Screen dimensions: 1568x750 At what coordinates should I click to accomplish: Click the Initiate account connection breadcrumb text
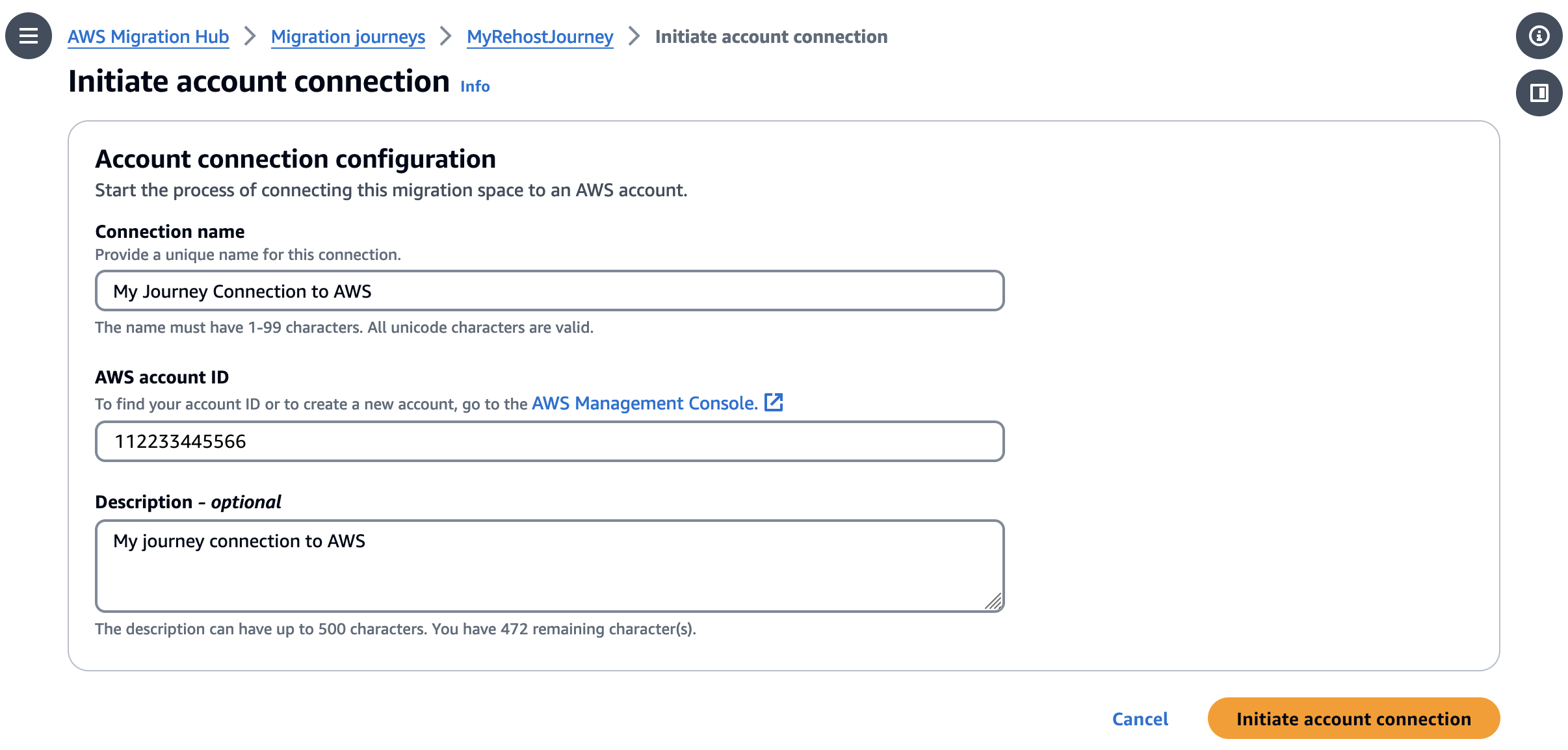click(x=771, y=37)
